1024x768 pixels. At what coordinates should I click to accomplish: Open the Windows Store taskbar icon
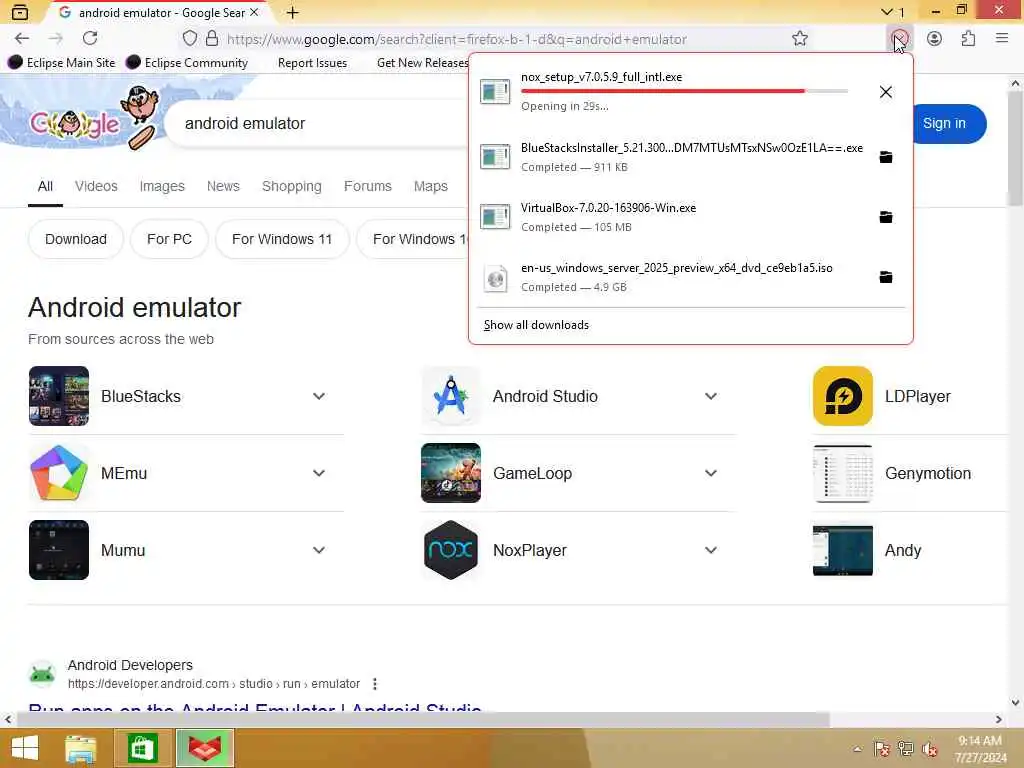coord(142,748)
